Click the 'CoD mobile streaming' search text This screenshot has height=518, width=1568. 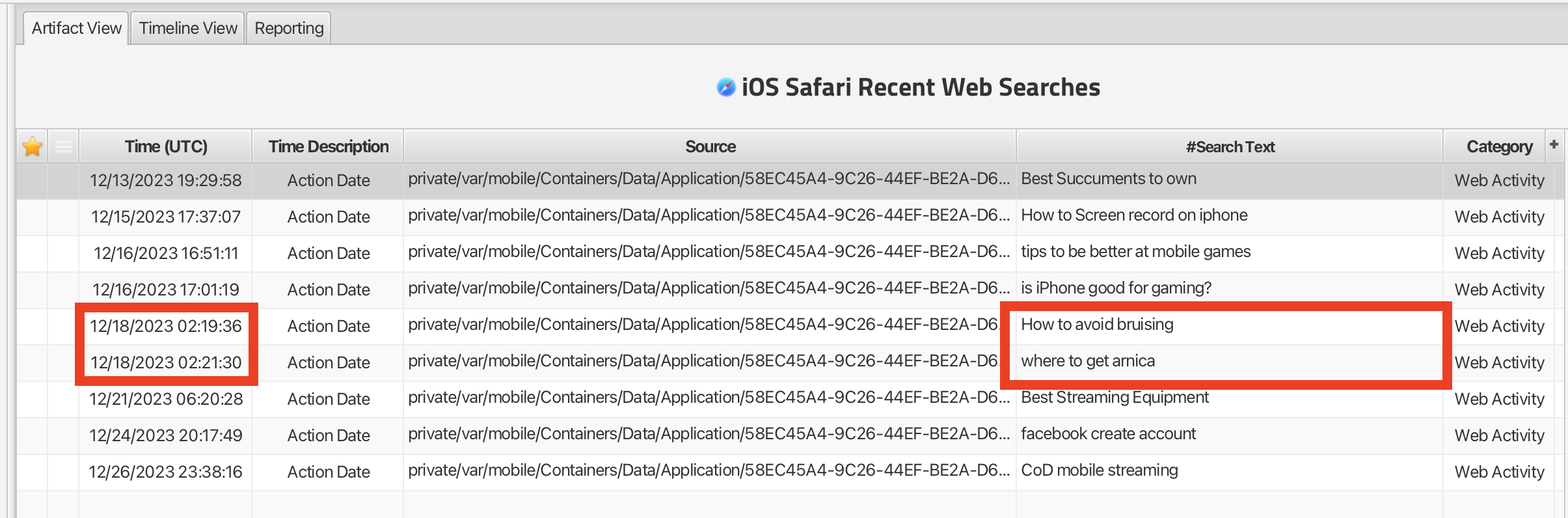(x=1100, y=470)
